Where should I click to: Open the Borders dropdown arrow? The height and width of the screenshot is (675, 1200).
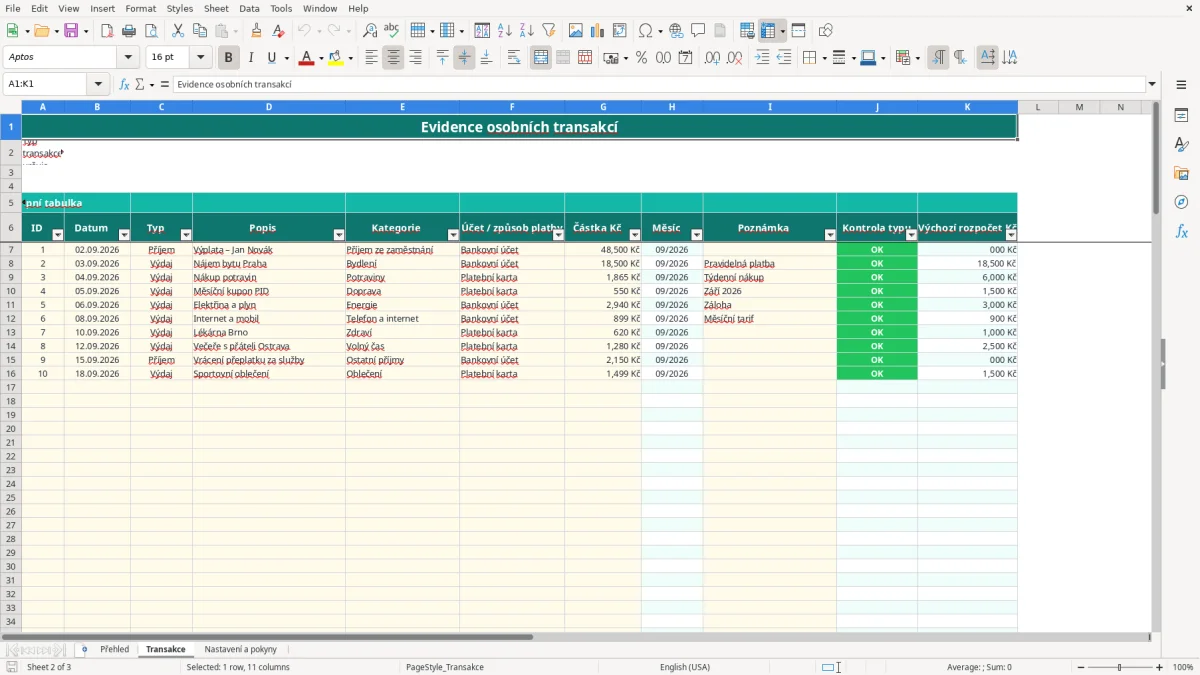(823, 58)
